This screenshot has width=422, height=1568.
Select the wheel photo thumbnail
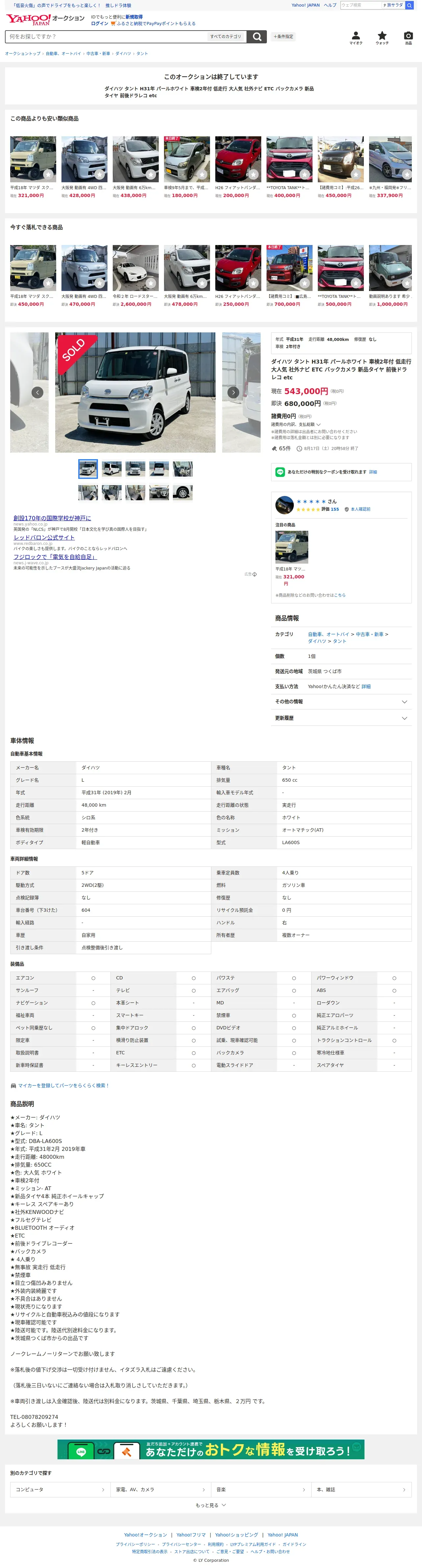[x=183, y=492]
